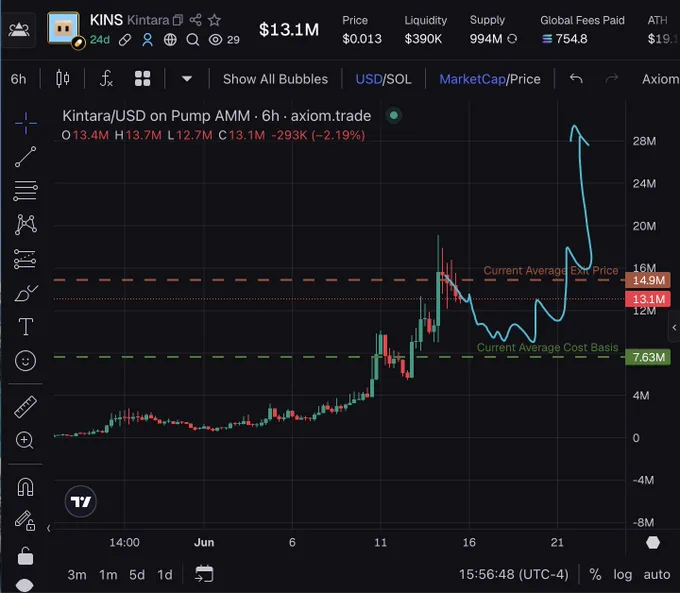Select the 1d date range
Image resolution: width=680 pixels, height=593 pixels.
[165, 575]
